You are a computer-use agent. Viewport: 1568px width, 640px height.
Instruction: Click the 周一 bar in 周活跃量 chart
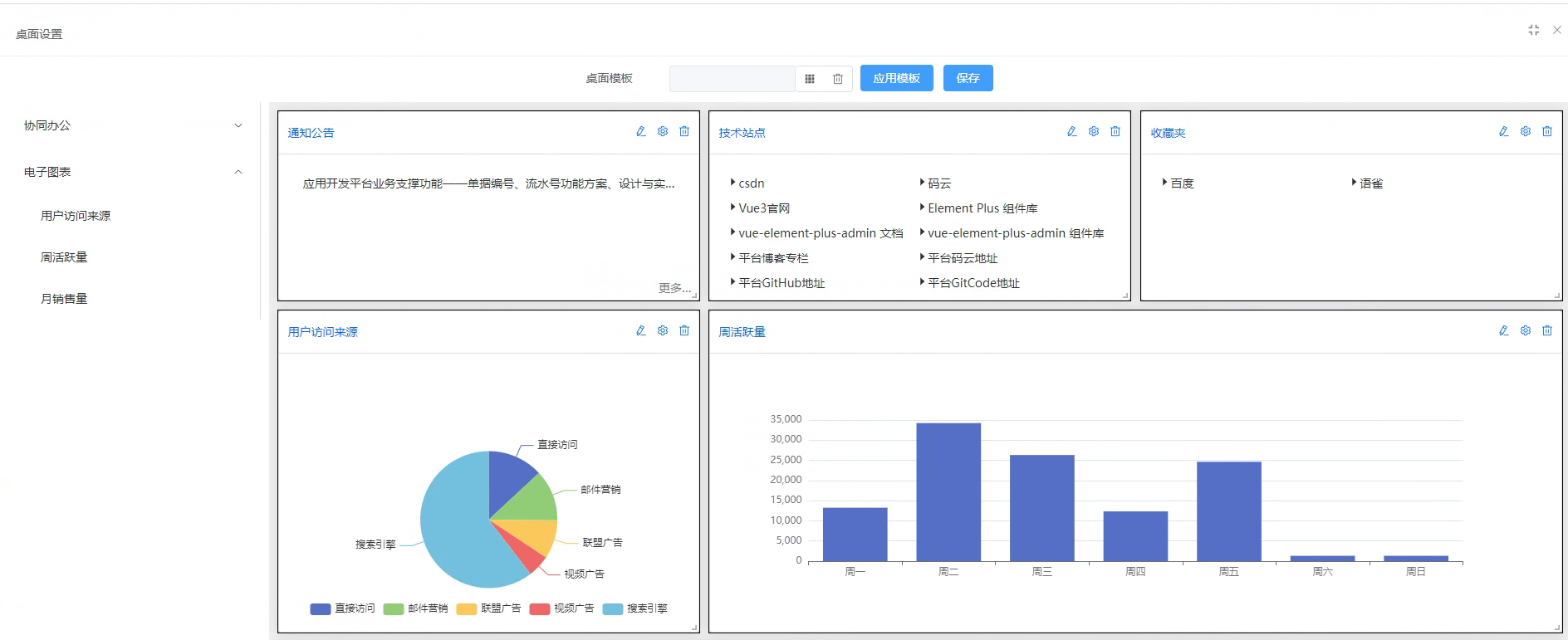(855, 535)
